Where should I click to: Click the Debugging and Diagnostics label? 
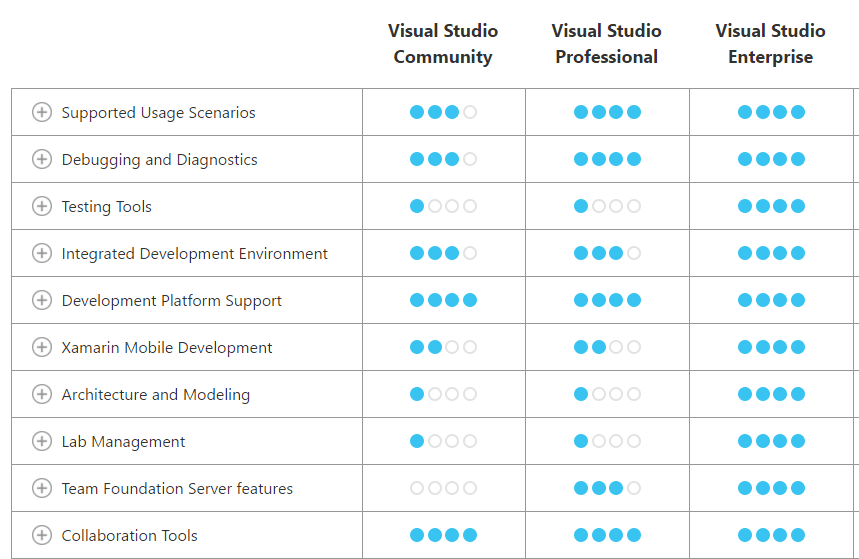159,160
